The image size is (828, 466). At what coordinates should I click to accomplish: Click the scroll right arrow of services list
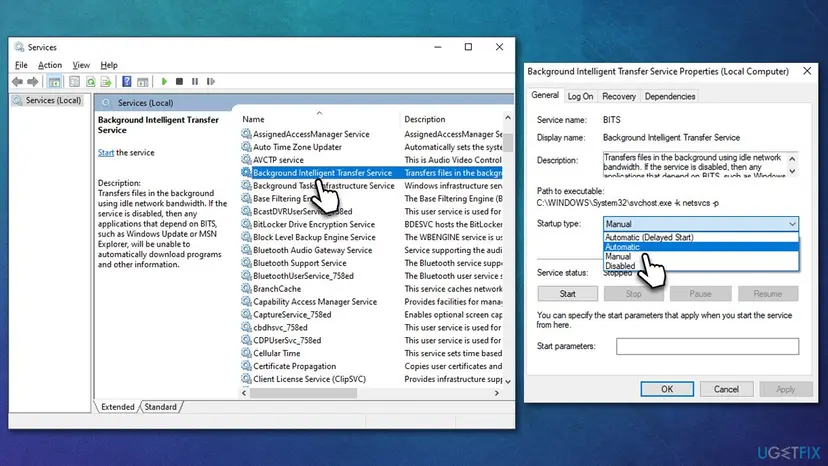click(x=496, y=393)
